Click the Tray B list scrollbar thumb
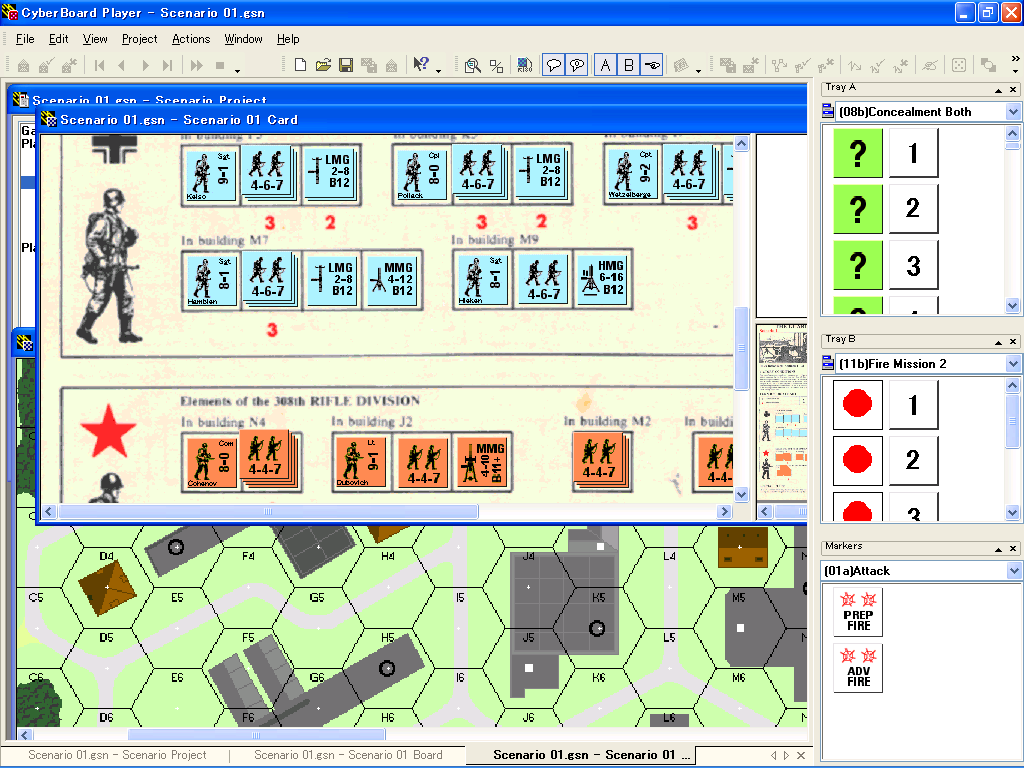Viewport: 1024px width, 768px height. pyautogui.click(x=1013, y=421)
